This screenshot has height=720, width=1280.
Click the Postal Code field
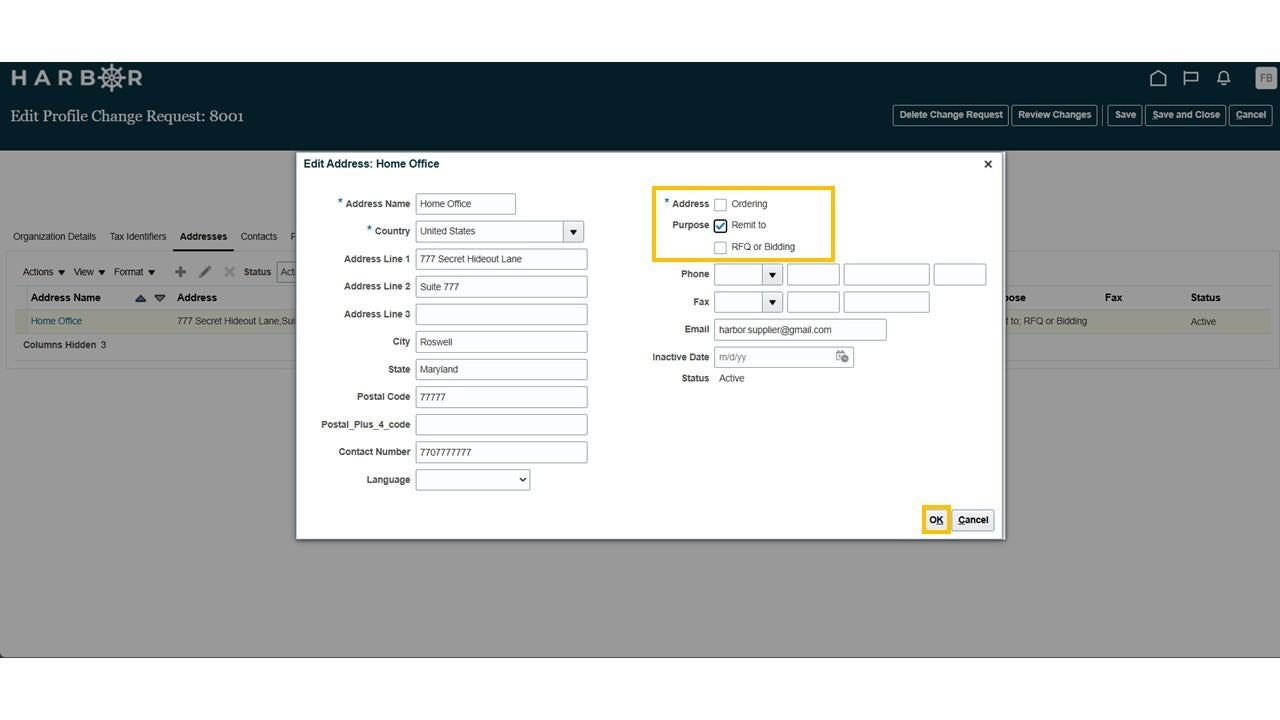[x=501, y=397]
